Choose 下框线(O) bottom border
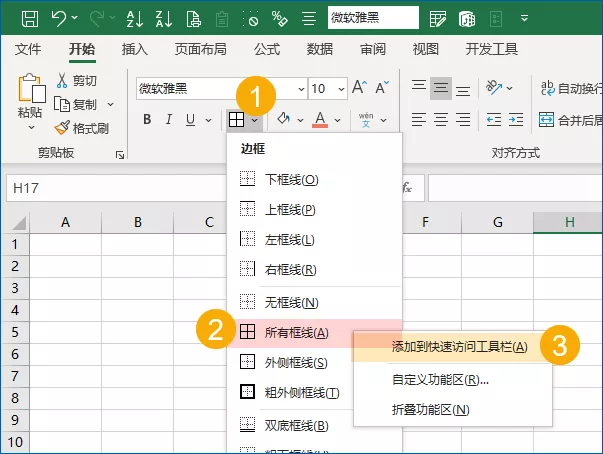The width and height of the screenshot is (603, 454). coord(314,179)
